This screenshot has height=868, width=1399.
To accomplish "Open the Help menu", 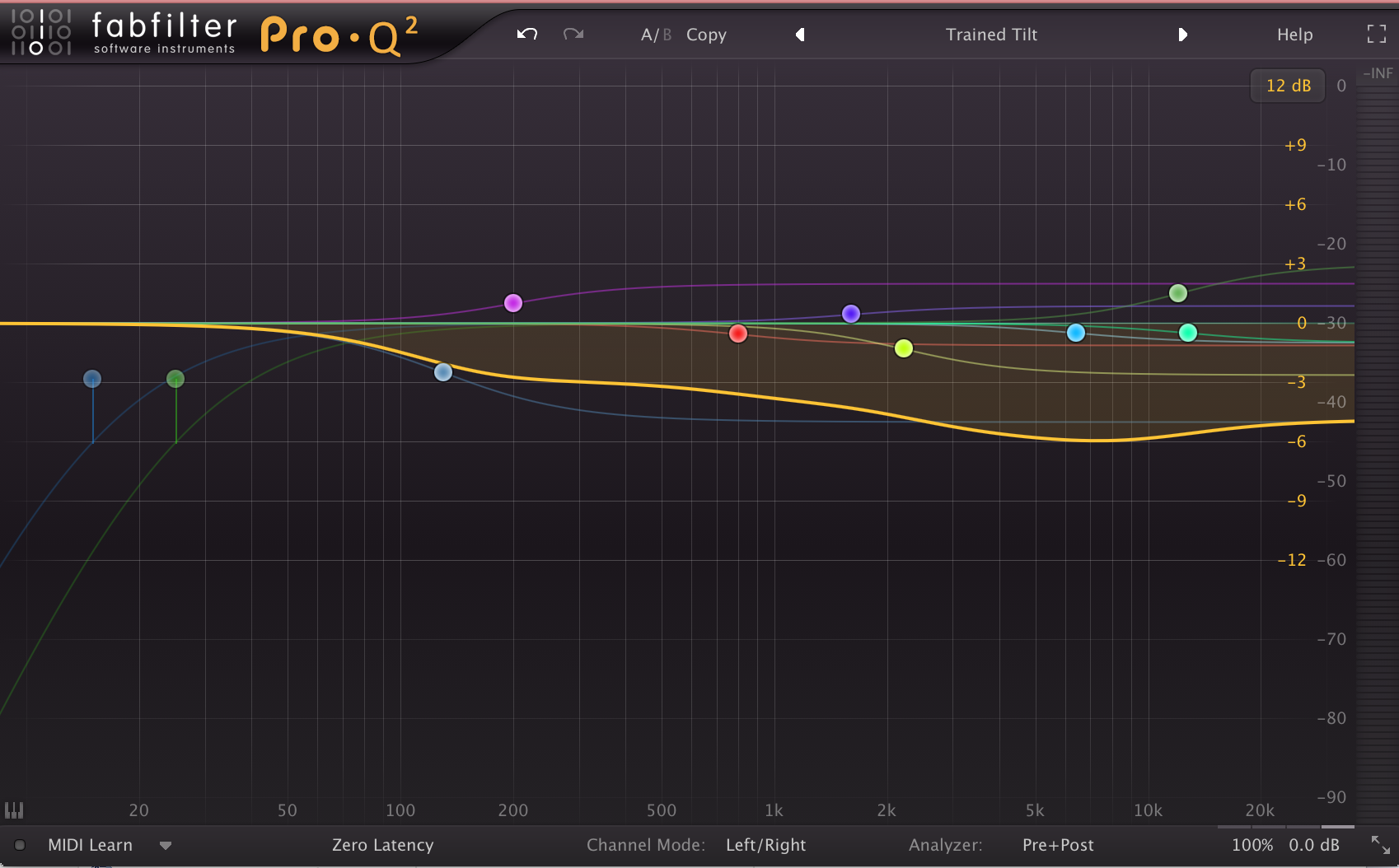I will click(x=1294, y=35).
